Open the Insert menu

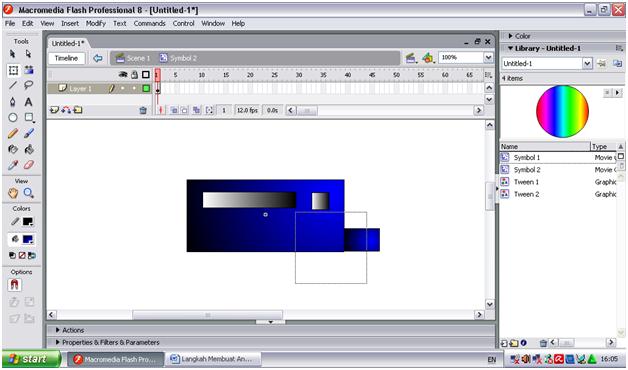click(x=70, y=24)
